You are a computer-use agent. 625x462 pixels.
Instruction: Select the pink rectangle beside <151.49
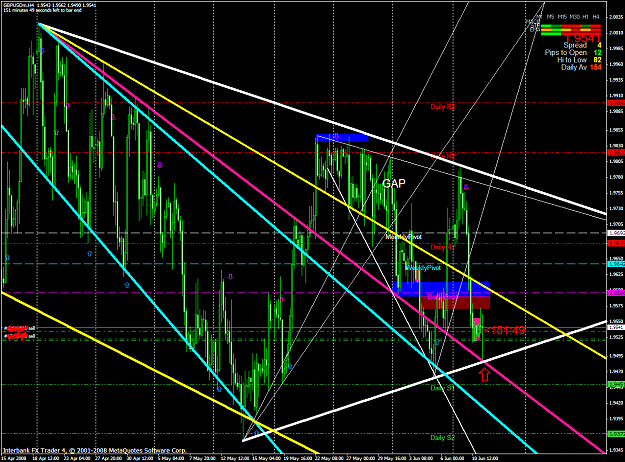coord(476,330)
